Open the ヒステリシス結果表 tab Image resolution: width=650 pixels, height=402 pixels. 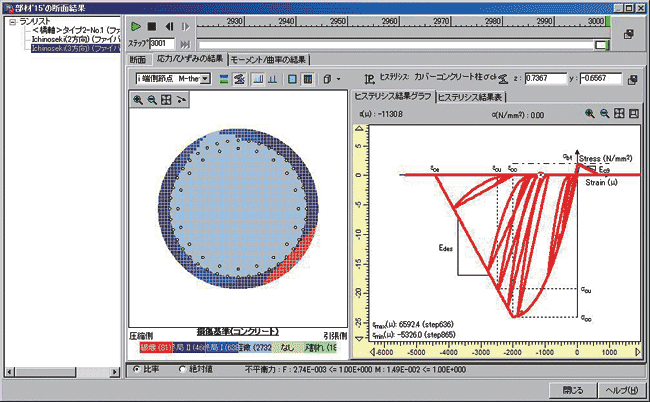pos(470,97)
